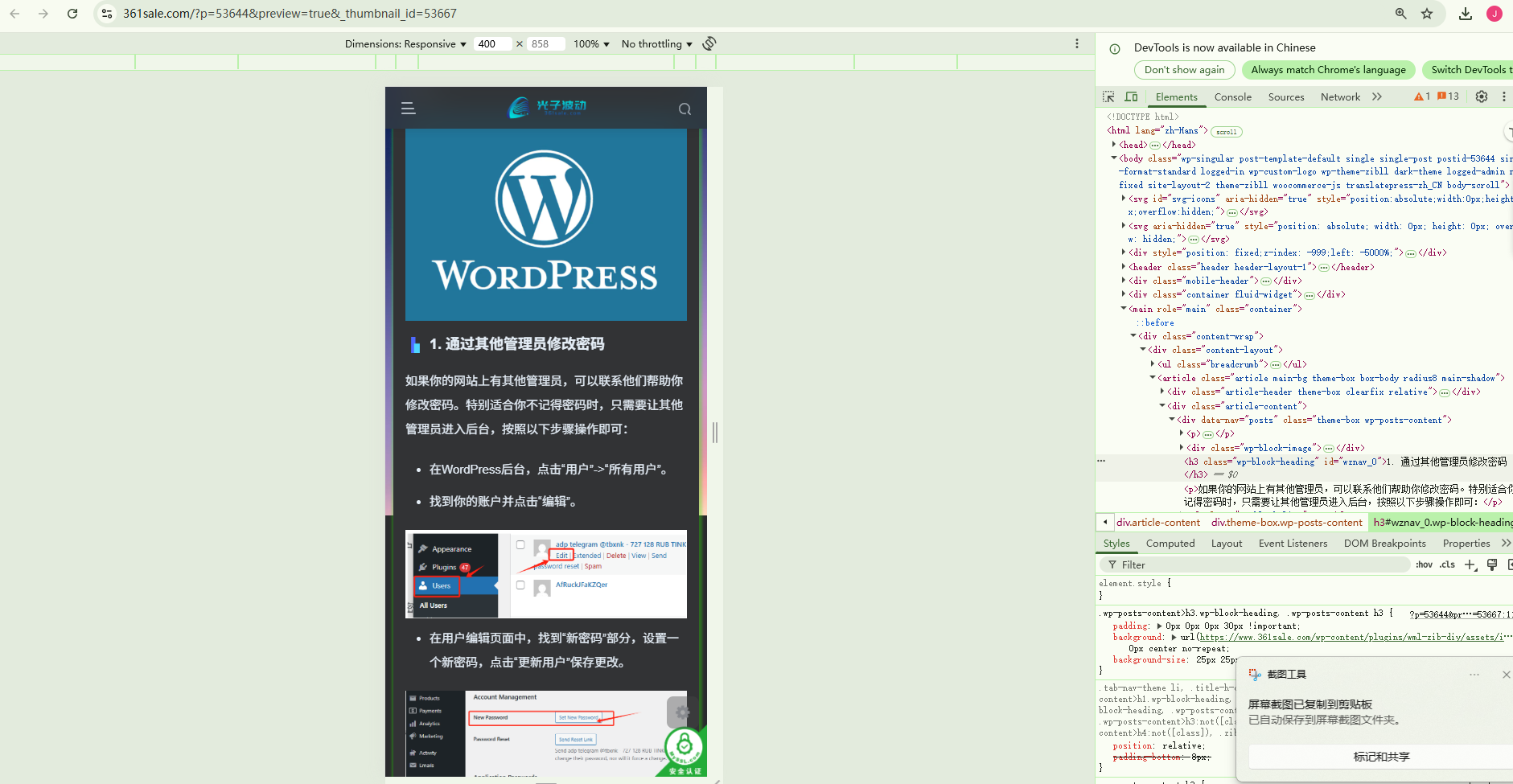Click the new style rule plus icon
Image resolution: width=1513 pixels, height=784 pixels.
1471,564
